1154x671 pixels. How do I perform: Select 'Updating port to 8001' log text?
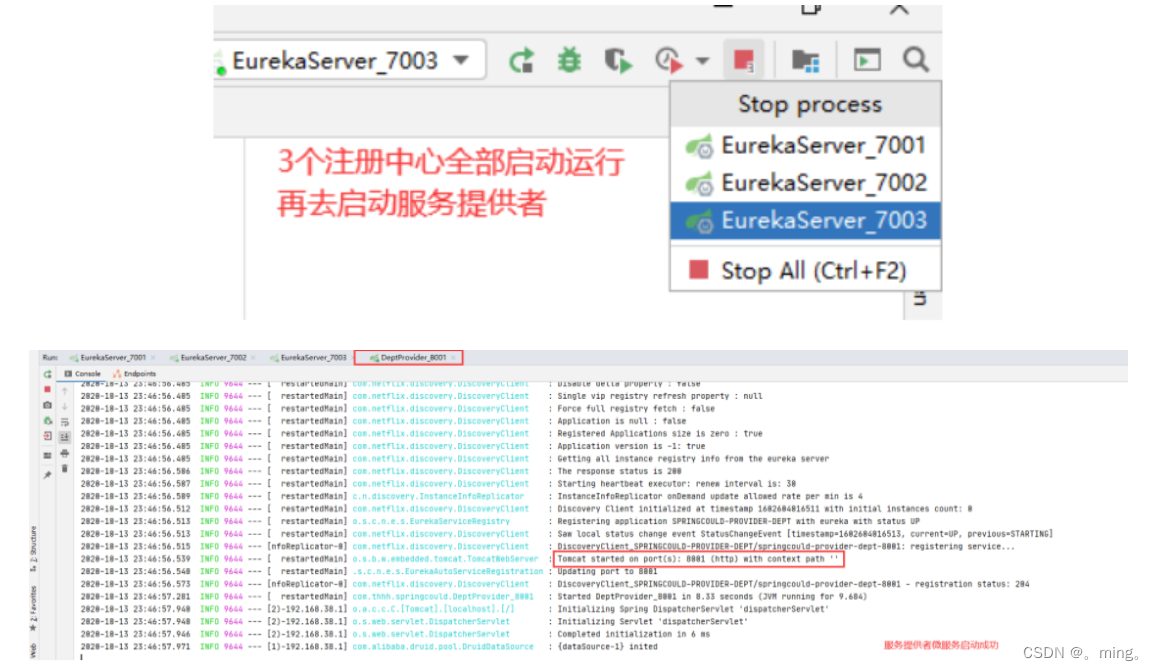[607, 572]
